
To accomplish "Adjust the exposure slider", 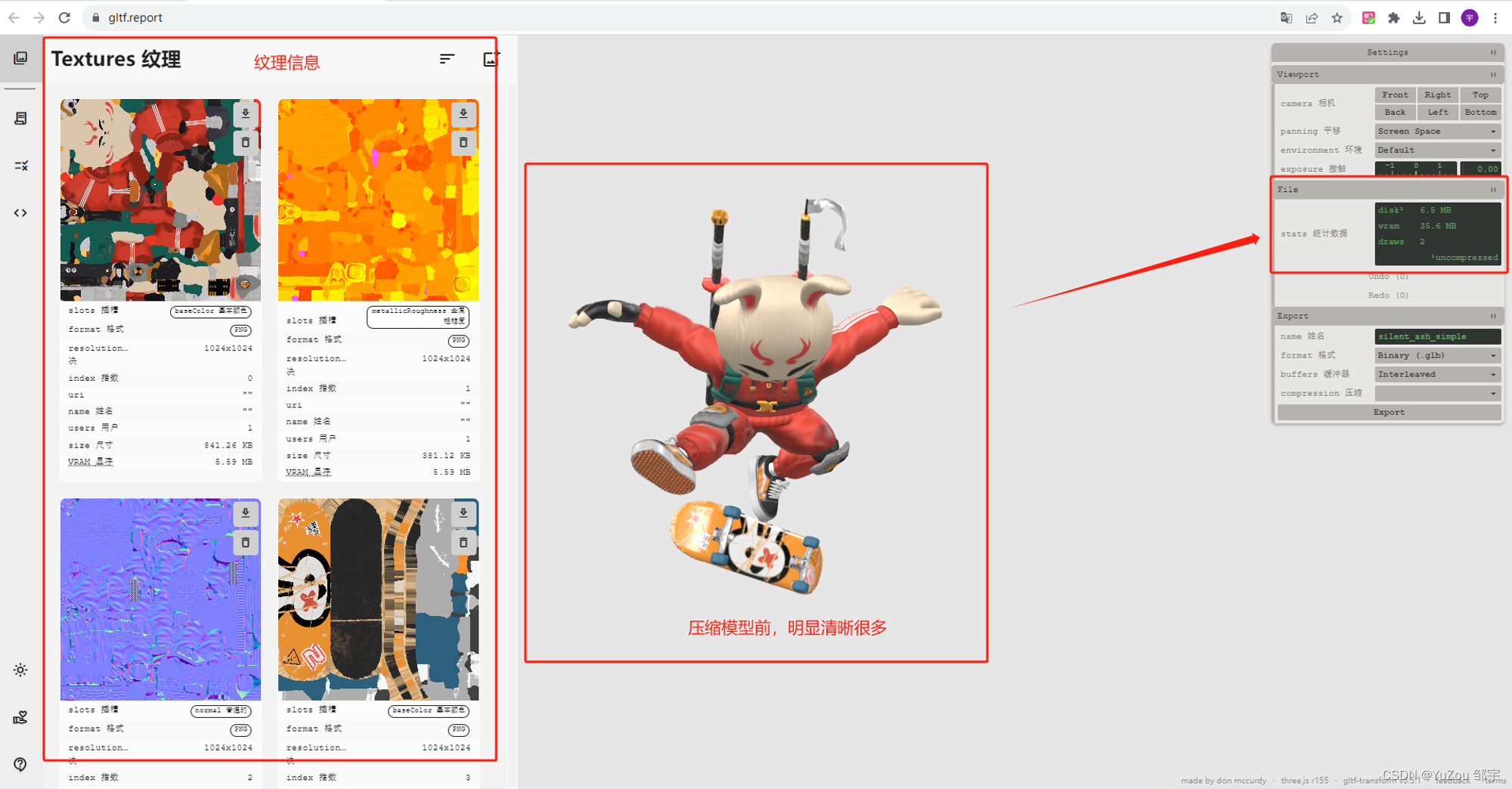I will pyautogui.click(x=1416, y=169).
